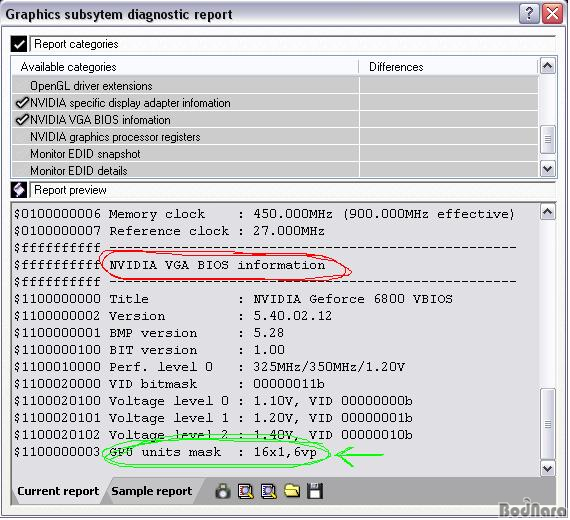
Task: Click the BIT version 1.00 line
Action: point(149,350)
